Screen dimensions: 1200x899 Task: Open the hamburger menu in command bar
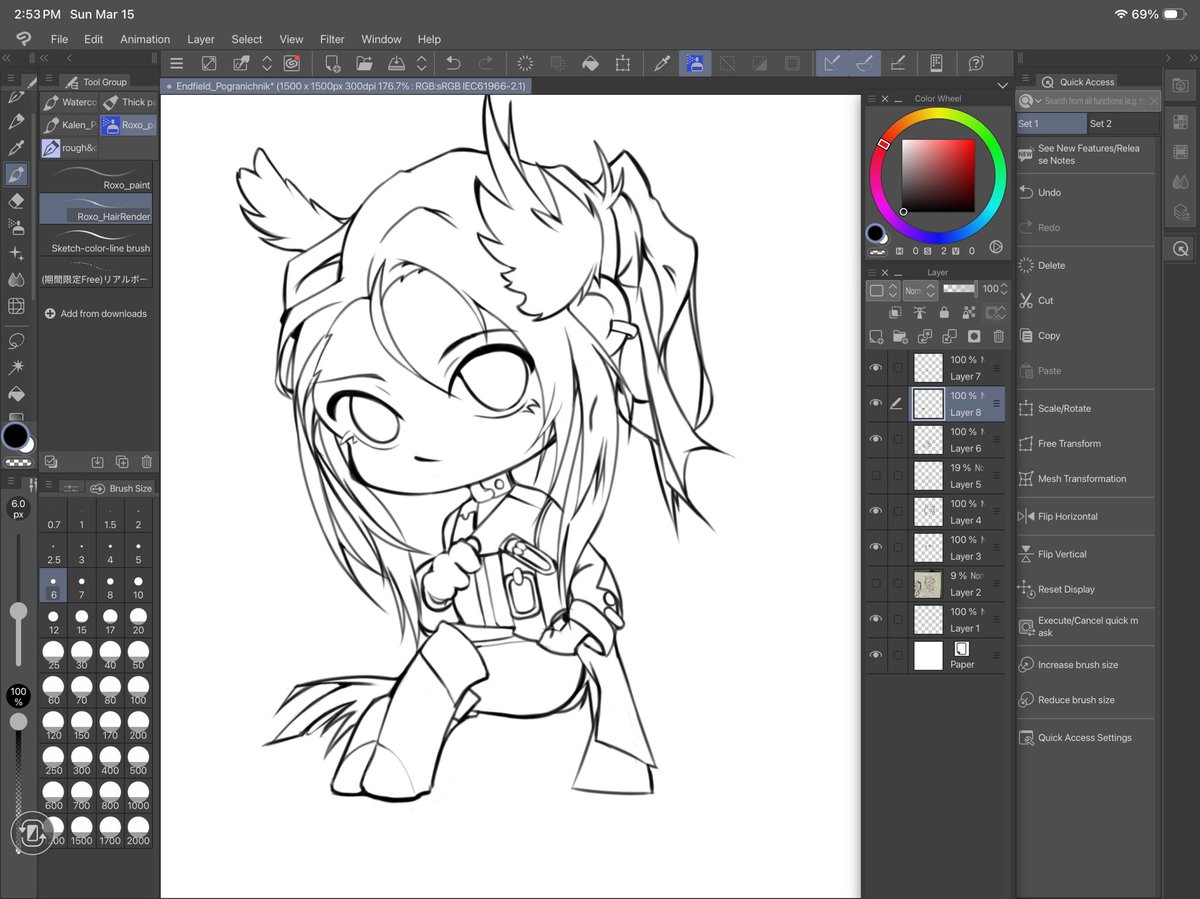pos(177,63)
